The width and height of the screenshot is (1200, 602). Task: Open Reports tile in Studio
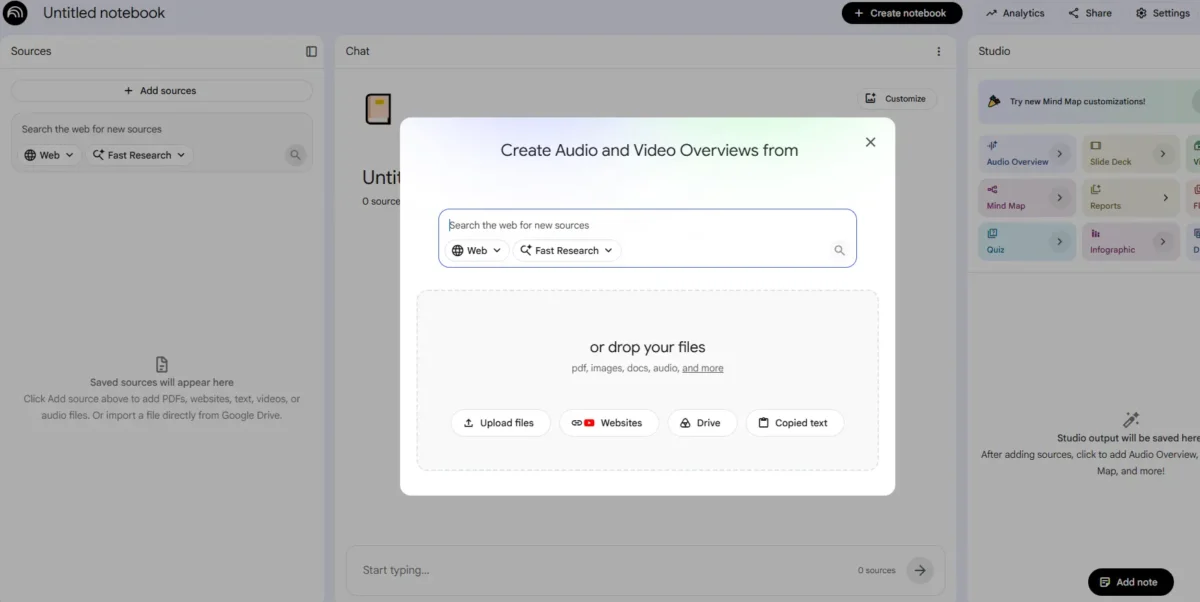point(1133,198)
